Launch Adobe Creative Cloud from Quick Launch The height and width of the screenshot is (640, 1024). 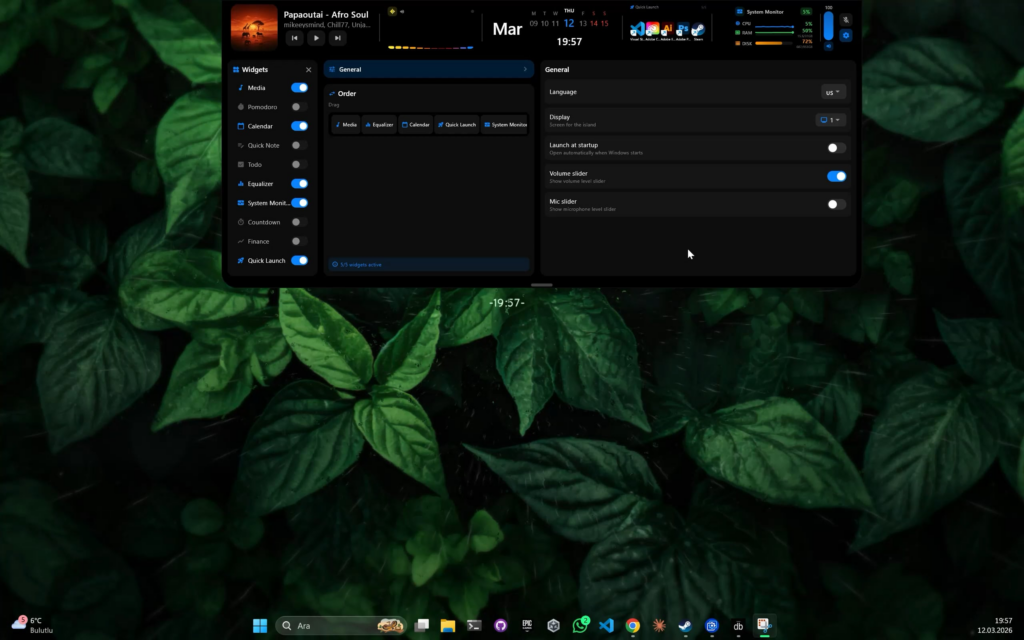pos(652,29)
